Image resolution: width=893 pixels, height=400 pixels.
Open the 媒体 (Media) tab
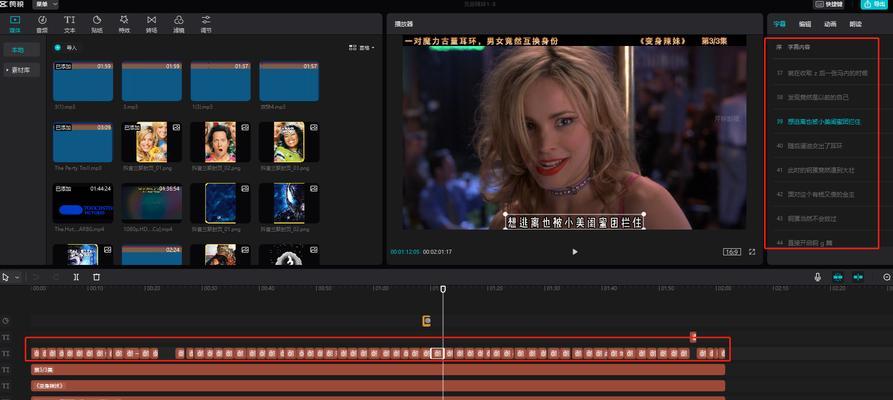[x=15, y=23]
